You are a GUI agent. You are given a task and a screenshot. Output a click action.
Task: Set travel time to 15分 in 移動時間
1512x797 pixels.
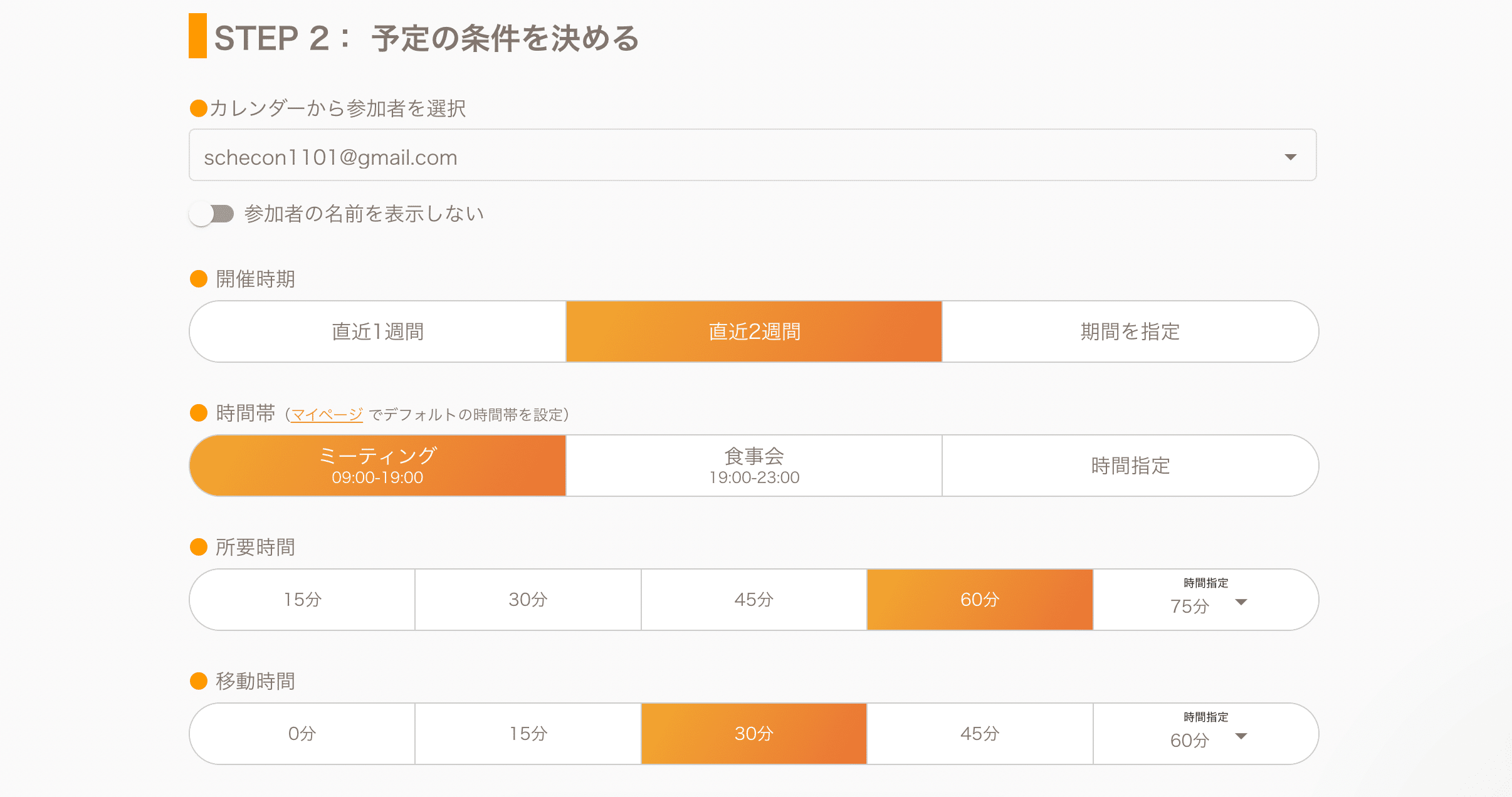click(528, 734)
